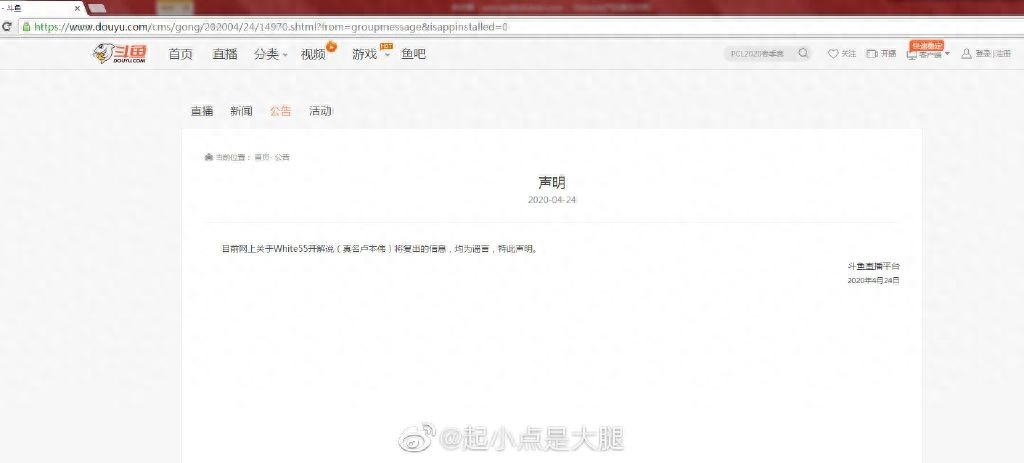This screenshot has width=1024, height=463.
Task: Click the user avatar login icon
Action: tap(966, 54)
